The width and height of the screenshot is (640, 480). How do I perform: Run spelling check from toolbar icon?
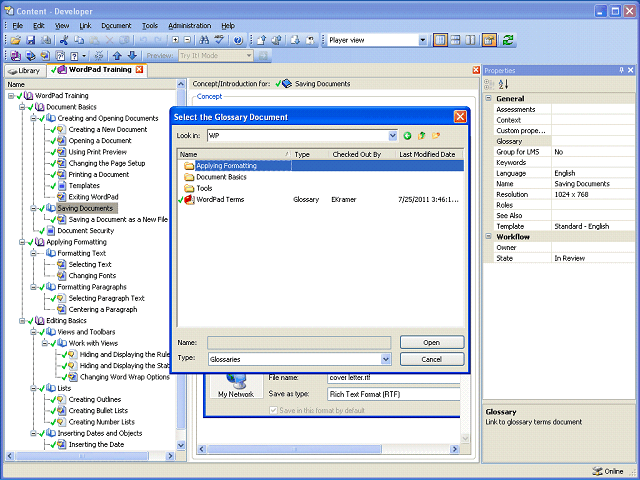[x=219, y=40]
